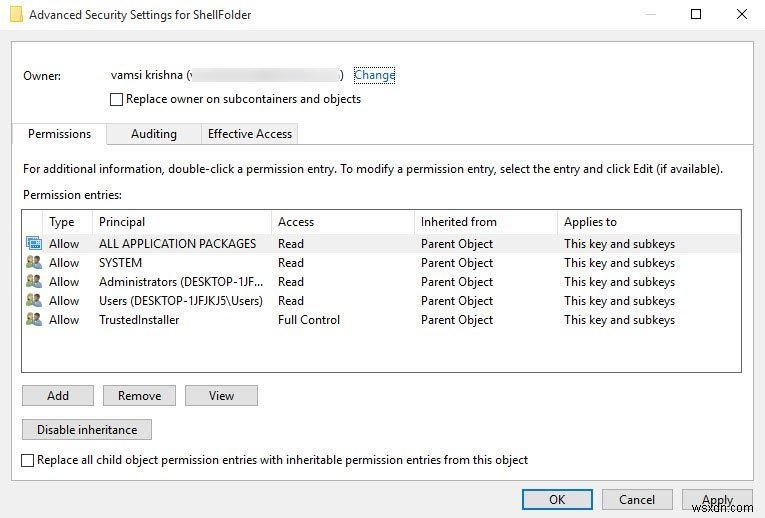Click the SYSTEM row user group icon
Screen dimensions: 765x518
pyautogui.click(x=34, y=262)
